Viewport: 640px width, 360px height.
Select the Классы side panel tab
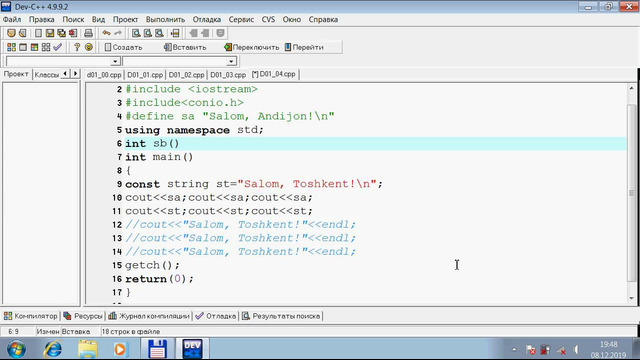(x=47, y=75)
